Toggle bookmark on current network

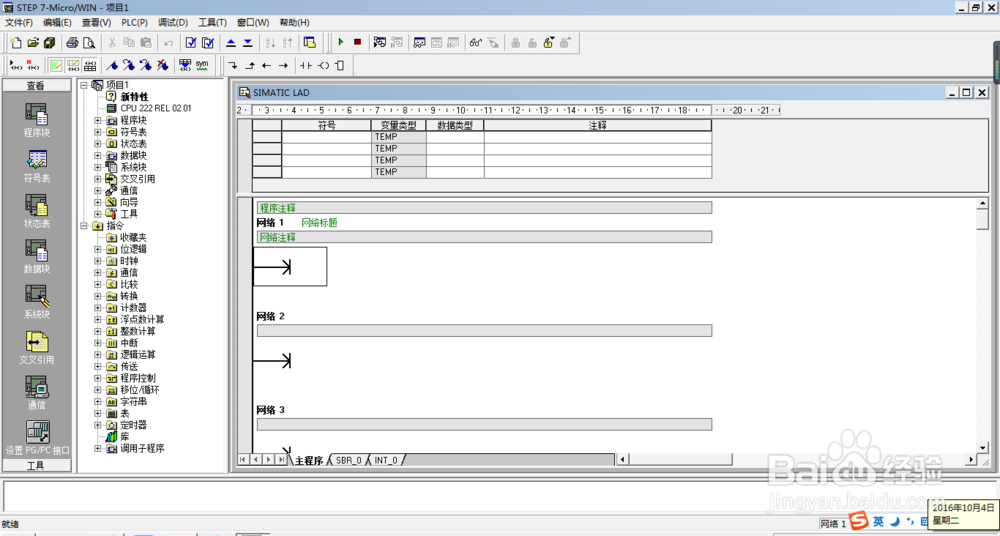tap(112, 65)
